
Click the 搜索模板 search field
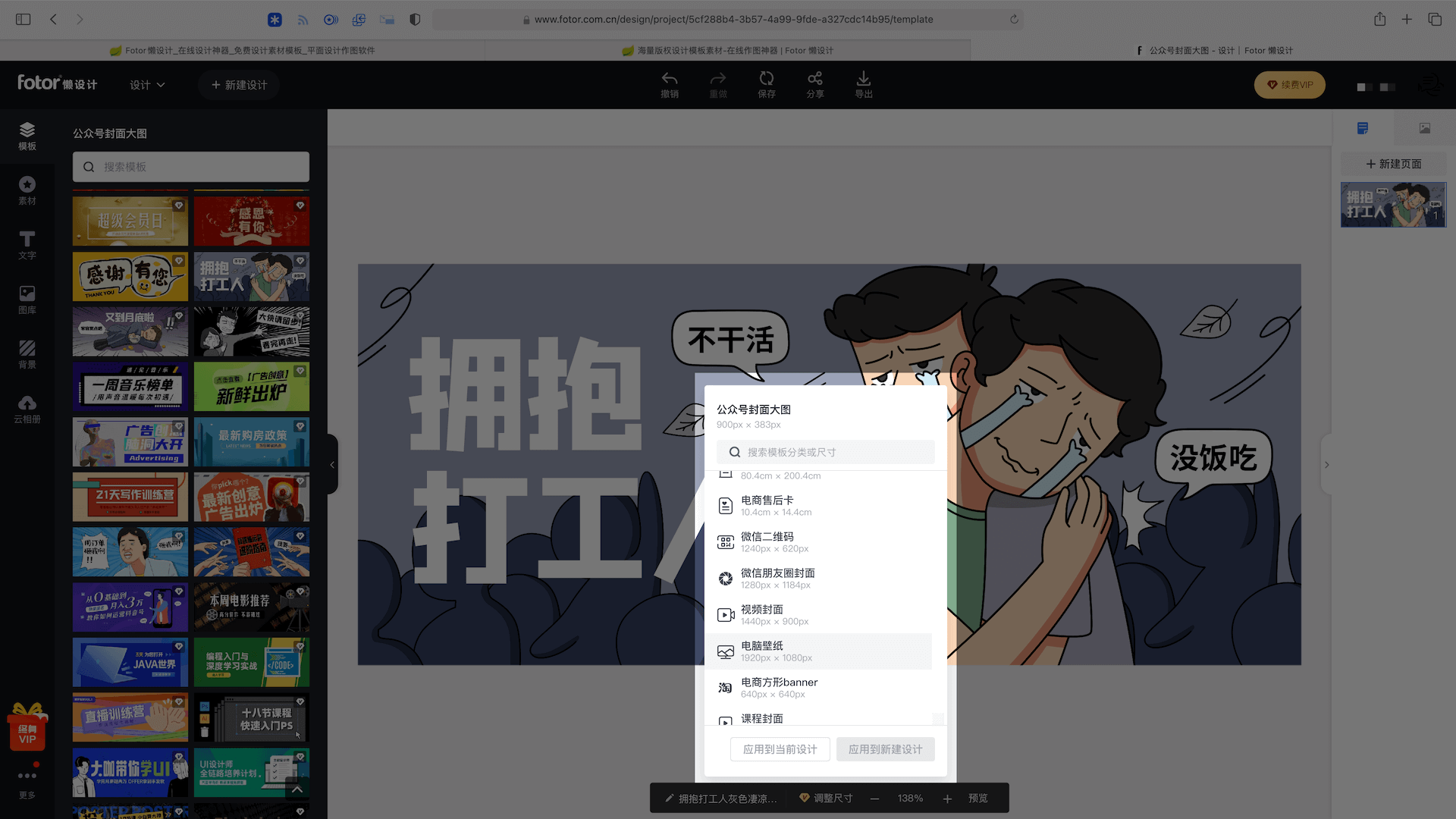191,167
